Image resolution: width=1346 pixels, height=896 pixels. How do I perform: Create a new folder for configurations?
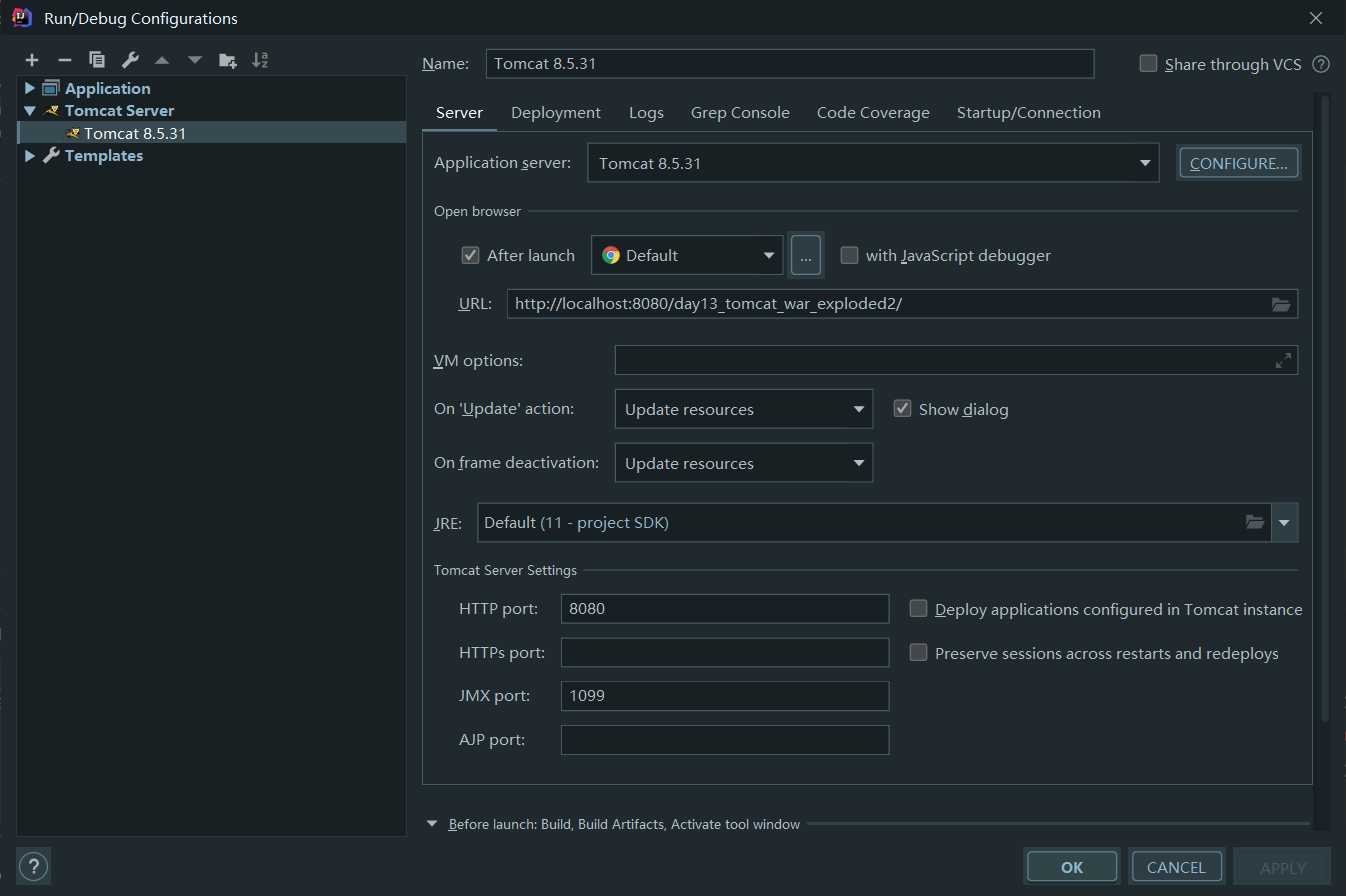coord(228,60)
